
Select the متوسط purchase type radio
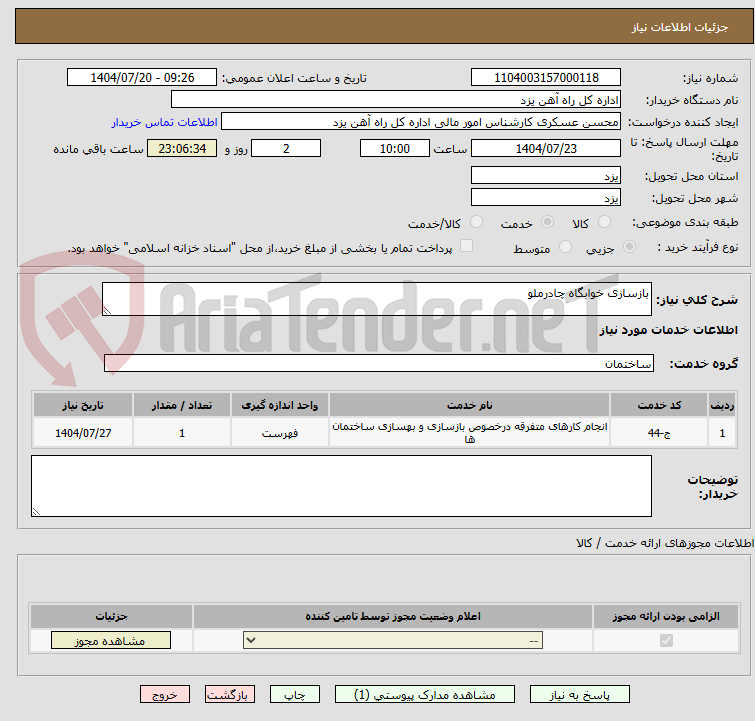click(x=565, y=247)
